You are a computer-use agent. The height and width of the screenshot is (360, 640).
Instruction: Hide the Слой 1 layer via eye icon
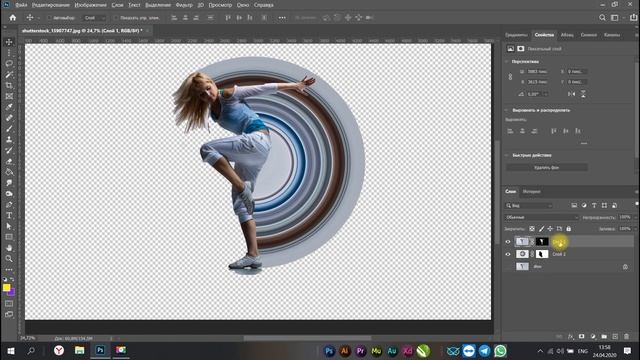click(508, 254)
